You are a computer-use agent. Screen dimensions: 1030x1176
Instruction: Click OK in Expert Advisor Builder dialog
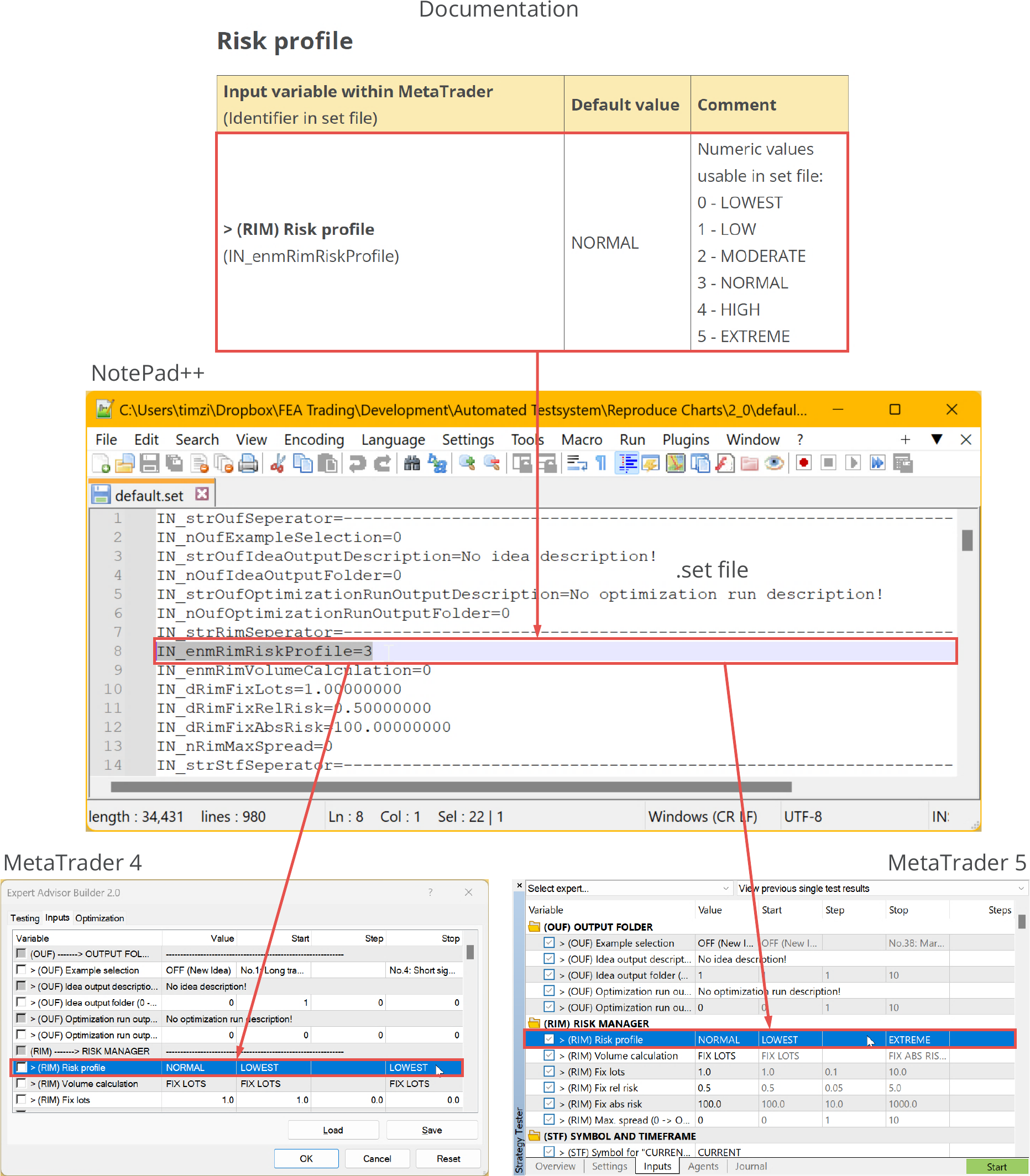pos(306,1159)
